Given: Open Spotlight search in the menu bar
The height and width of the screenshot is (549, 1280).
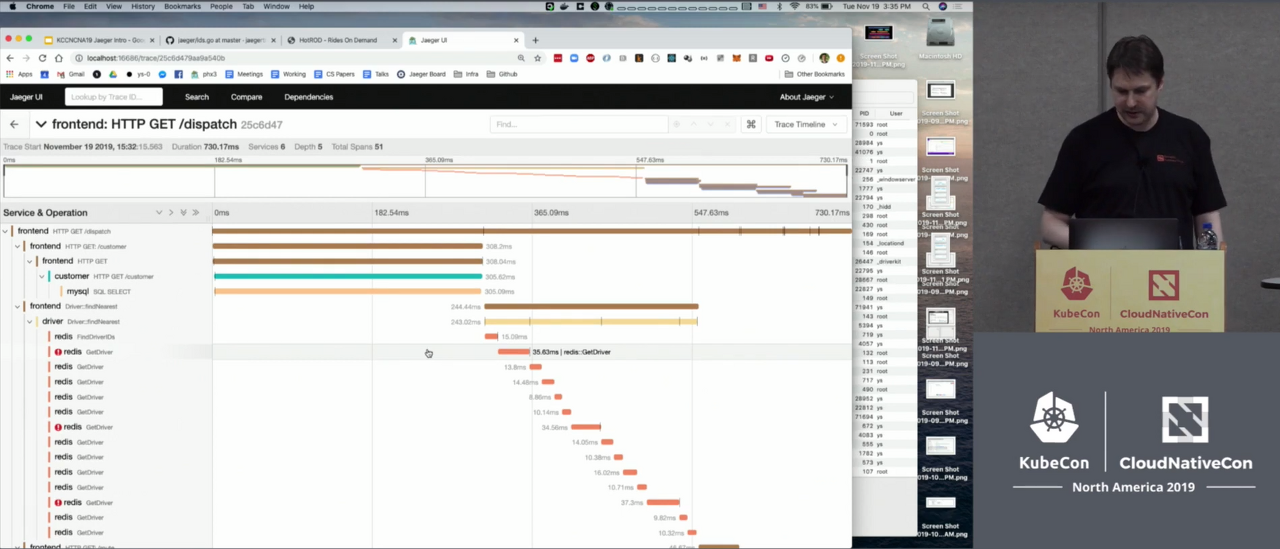Looking at the screenshot, I should (x=927, y=6).
